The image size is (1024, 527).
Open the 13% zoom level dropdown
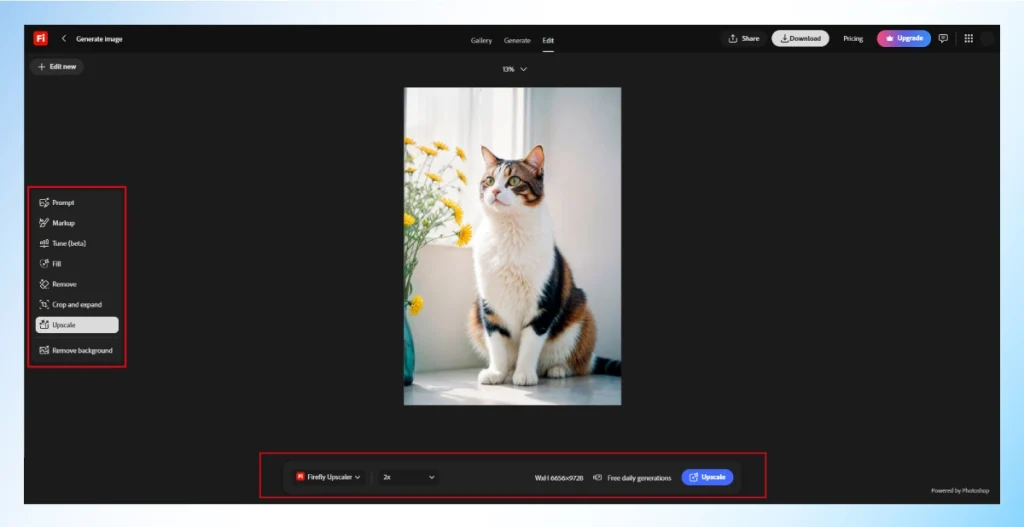(x=514, y=69)
